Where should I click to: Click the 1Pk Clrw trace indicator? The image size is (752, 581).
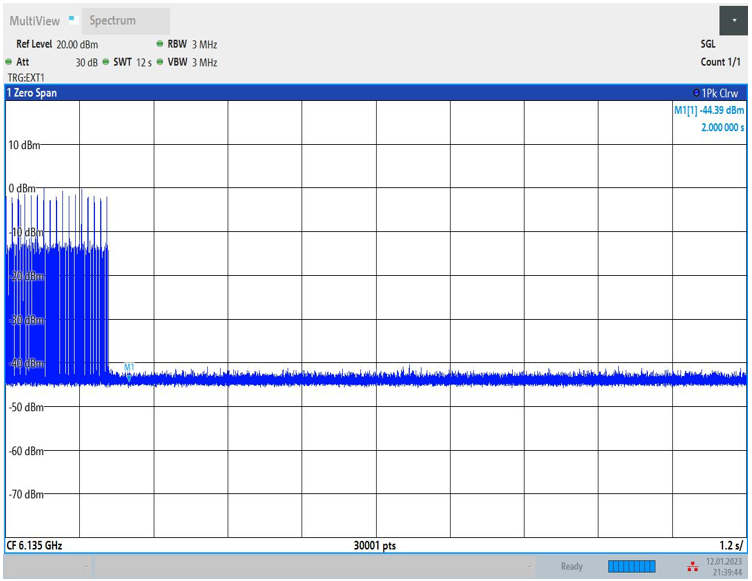pyautogui.click(x=714, y=93)
